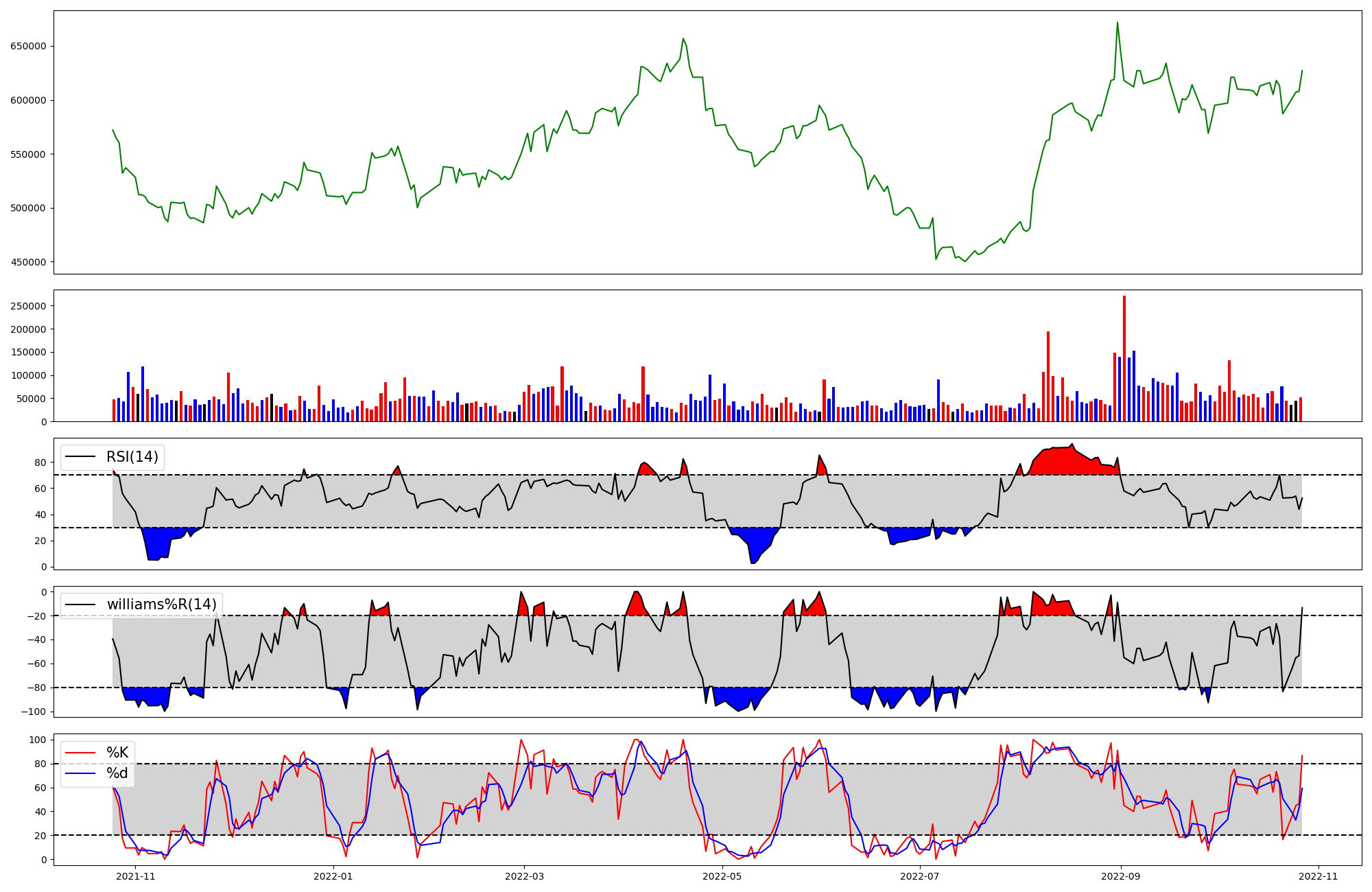The width and height of the screenshot is (1372, 892).
Task: Click the 2022-11 x-axis date label
Action: coord(1318,876)
